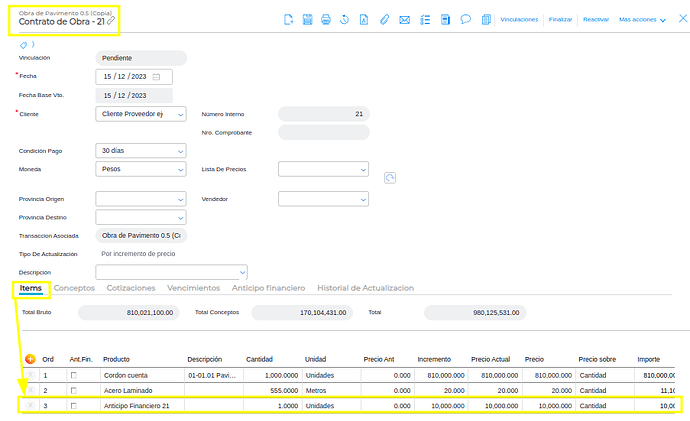The height and width of the screenshot is (421, 690).
Task: Enable Ant.Fin. checkbox for Anticipo Financiero 21
Action: click(x=74, y=405)
